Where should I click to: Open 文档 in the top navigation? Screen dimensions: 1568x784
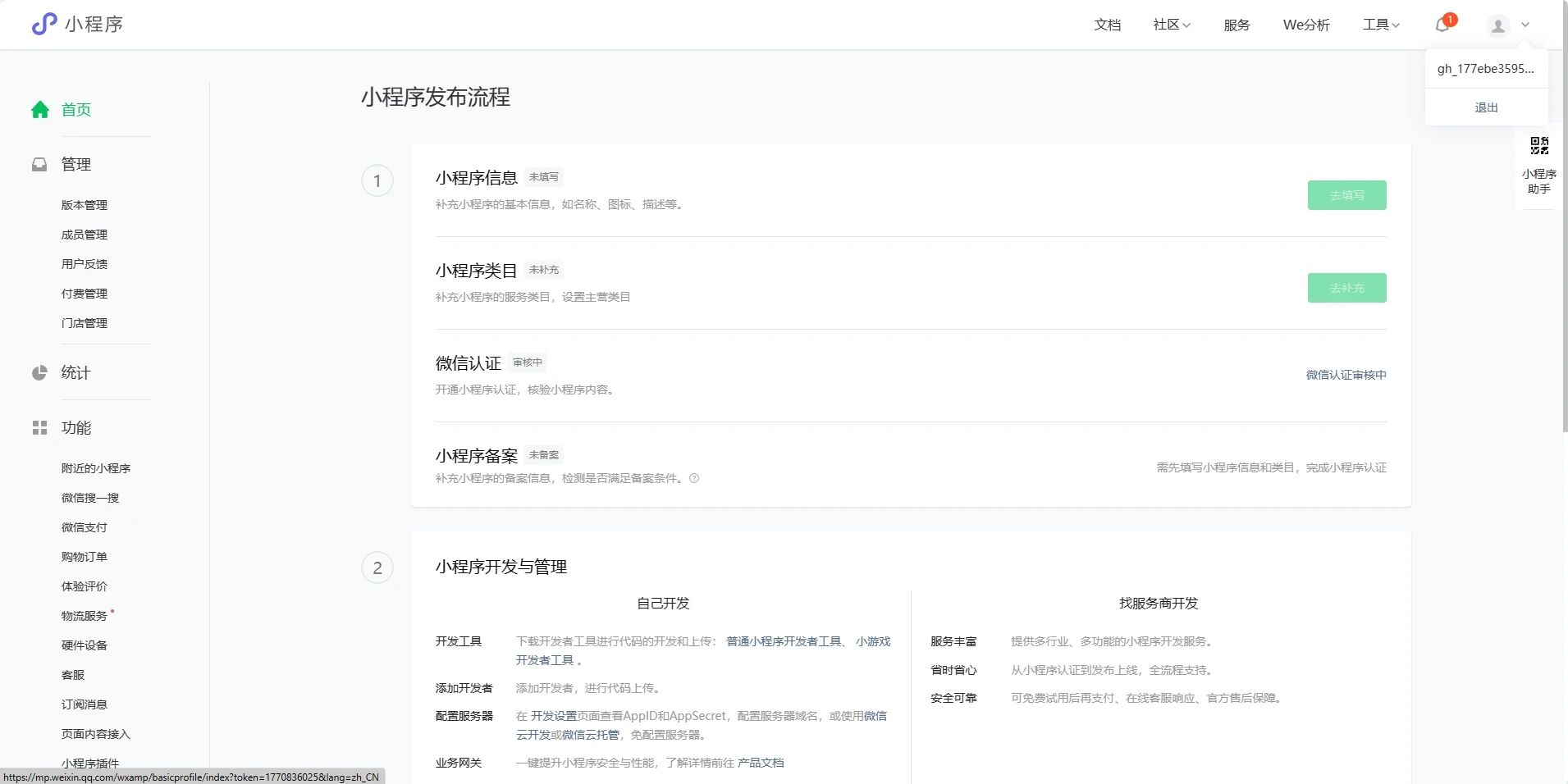tap(1108, 25)
